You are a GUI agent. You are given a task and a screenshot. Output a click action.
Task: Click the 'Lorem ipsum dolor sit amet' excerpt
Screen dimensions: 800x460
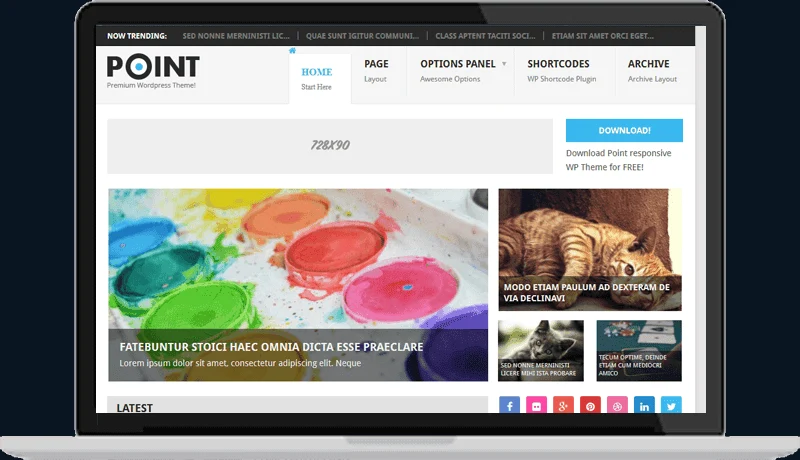(x=240, y=363)
